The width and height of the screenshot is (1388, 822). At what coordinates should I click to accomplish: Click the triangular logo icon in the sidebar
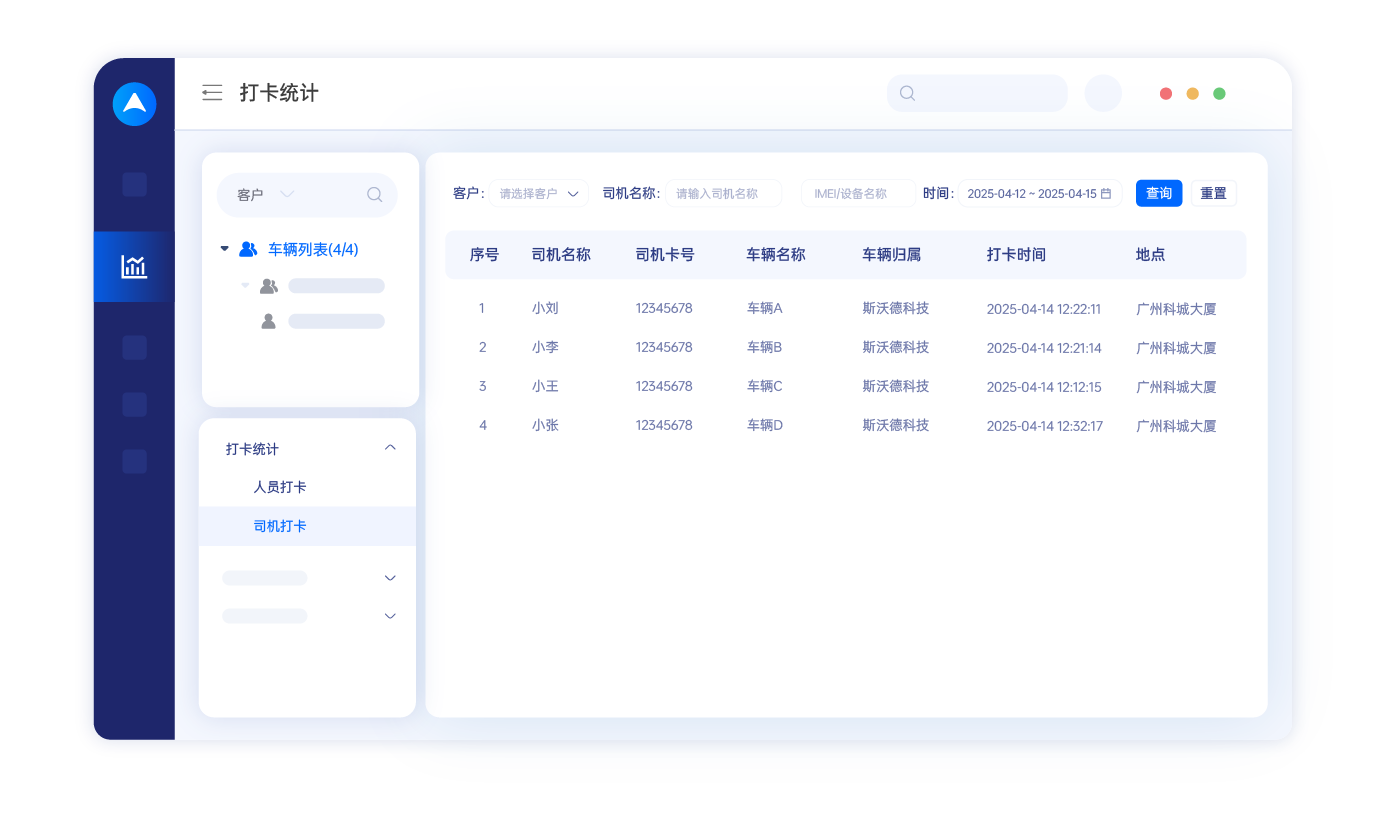[134, 103]
